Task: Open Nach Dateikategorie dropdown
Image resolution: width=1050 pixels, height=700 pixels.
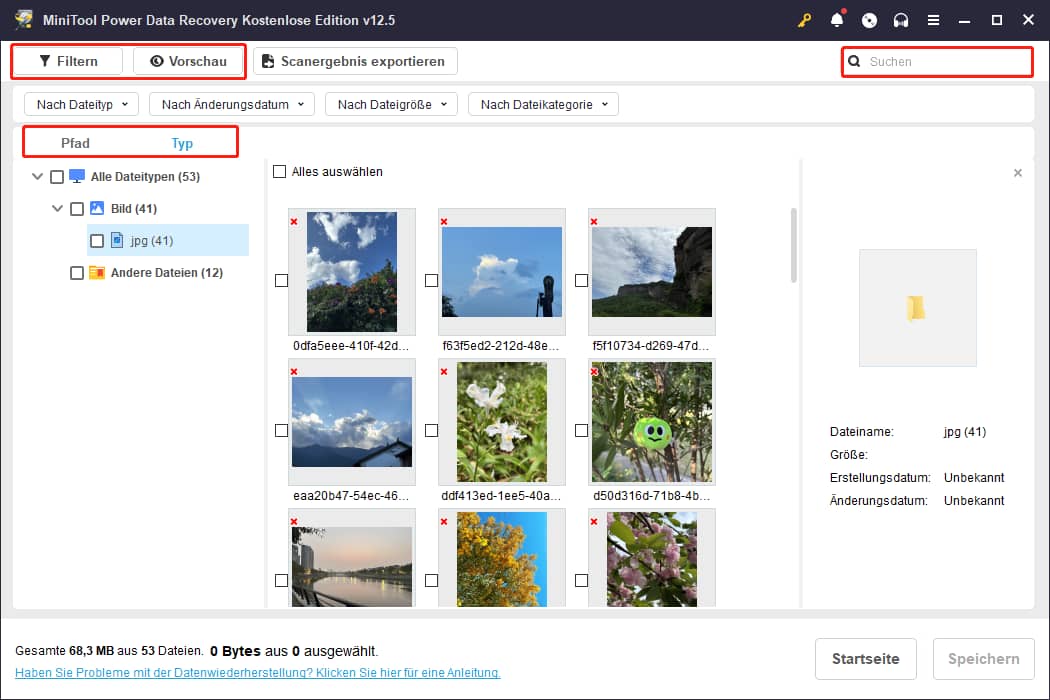Action: (543, 104)
